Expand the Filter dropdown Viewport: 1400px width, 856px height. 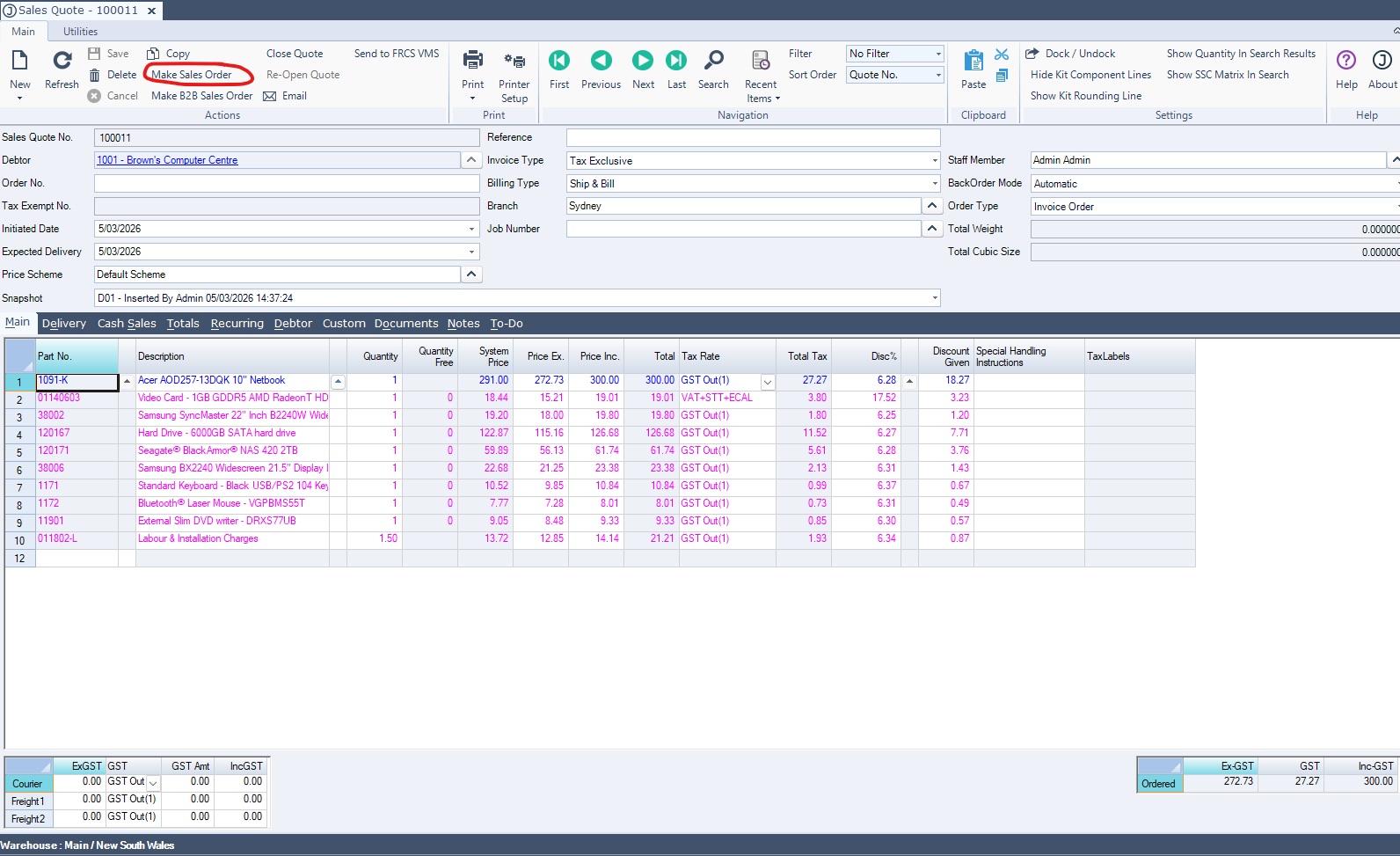(937, 54)
